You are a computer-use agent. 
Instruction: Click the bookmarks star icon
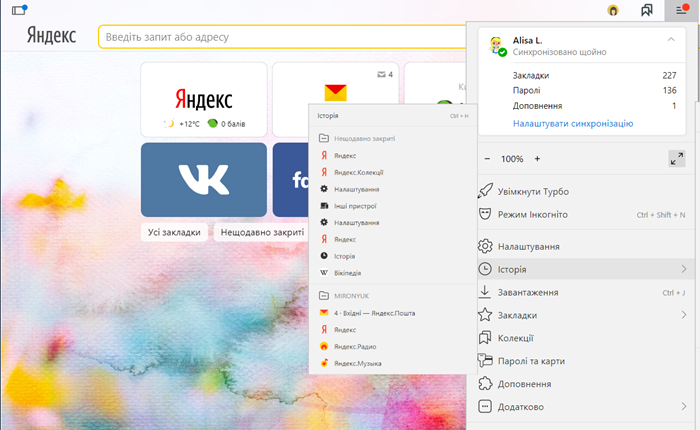(x=485, y=315)
